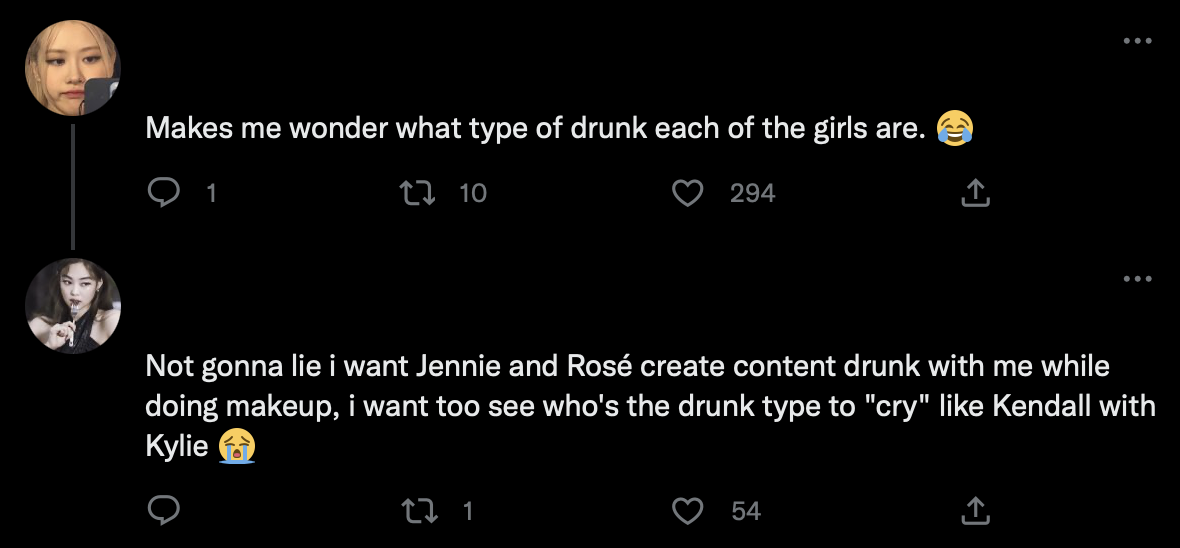Open the first tweet author's profile avatar
Screen dimensions: 1180x548
[73, 68]
